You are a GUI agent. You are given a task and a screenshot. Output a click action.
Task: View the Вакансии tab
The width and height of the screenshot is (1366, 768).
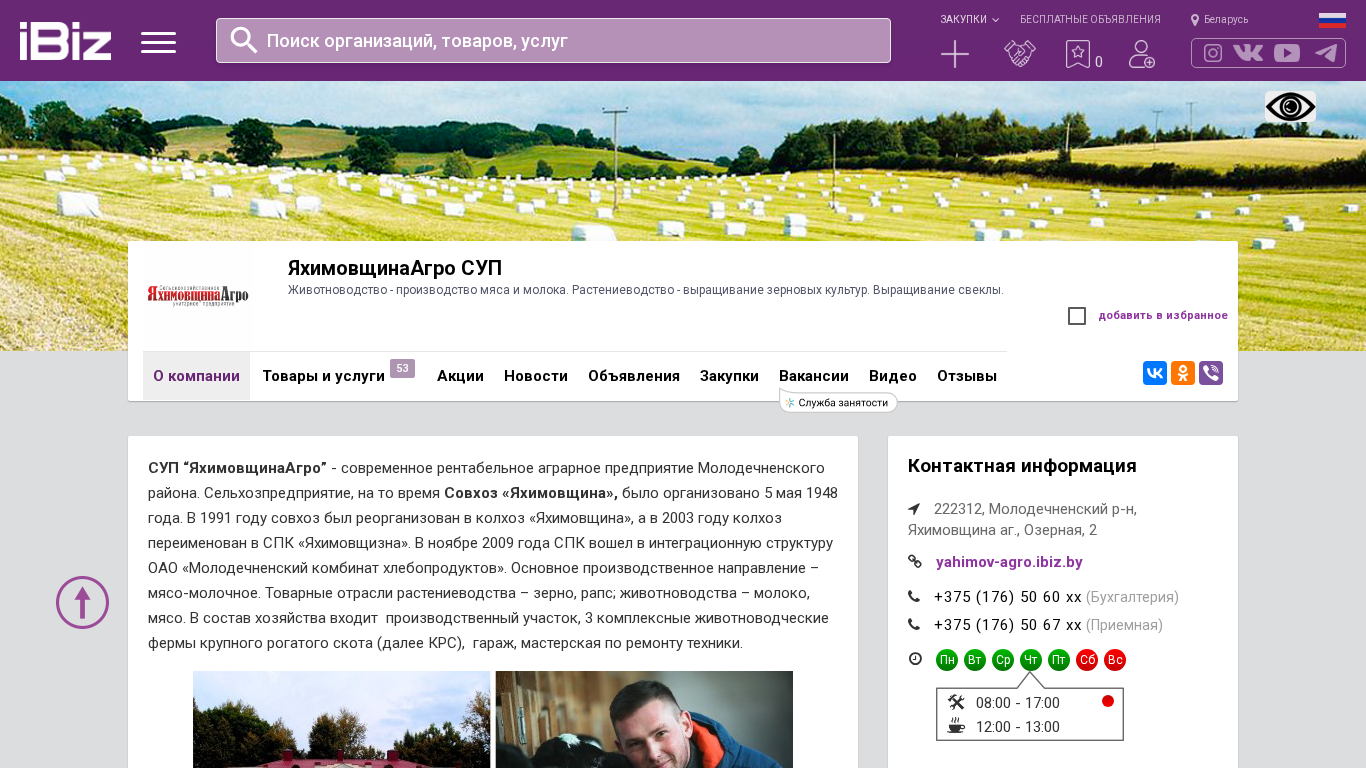point(814,376)
